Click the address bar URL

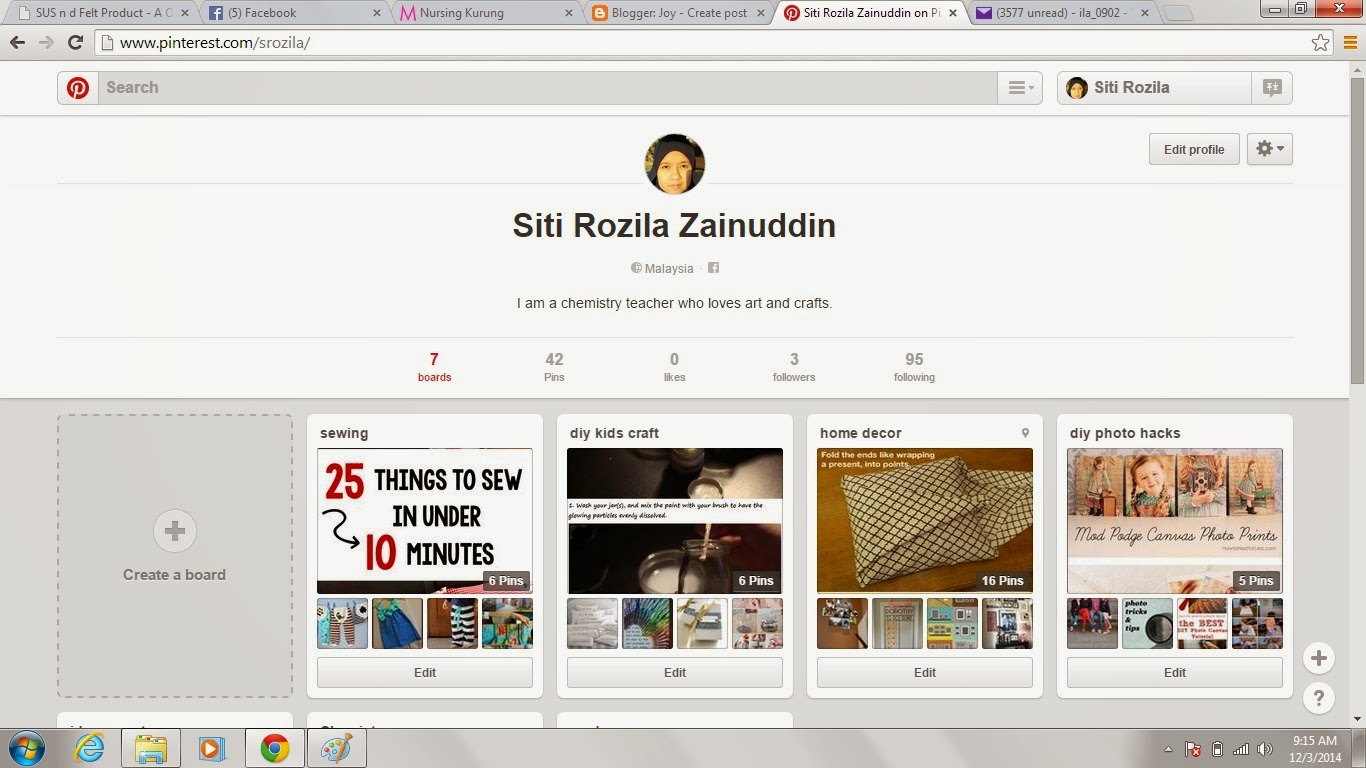(x=215, y=43)
